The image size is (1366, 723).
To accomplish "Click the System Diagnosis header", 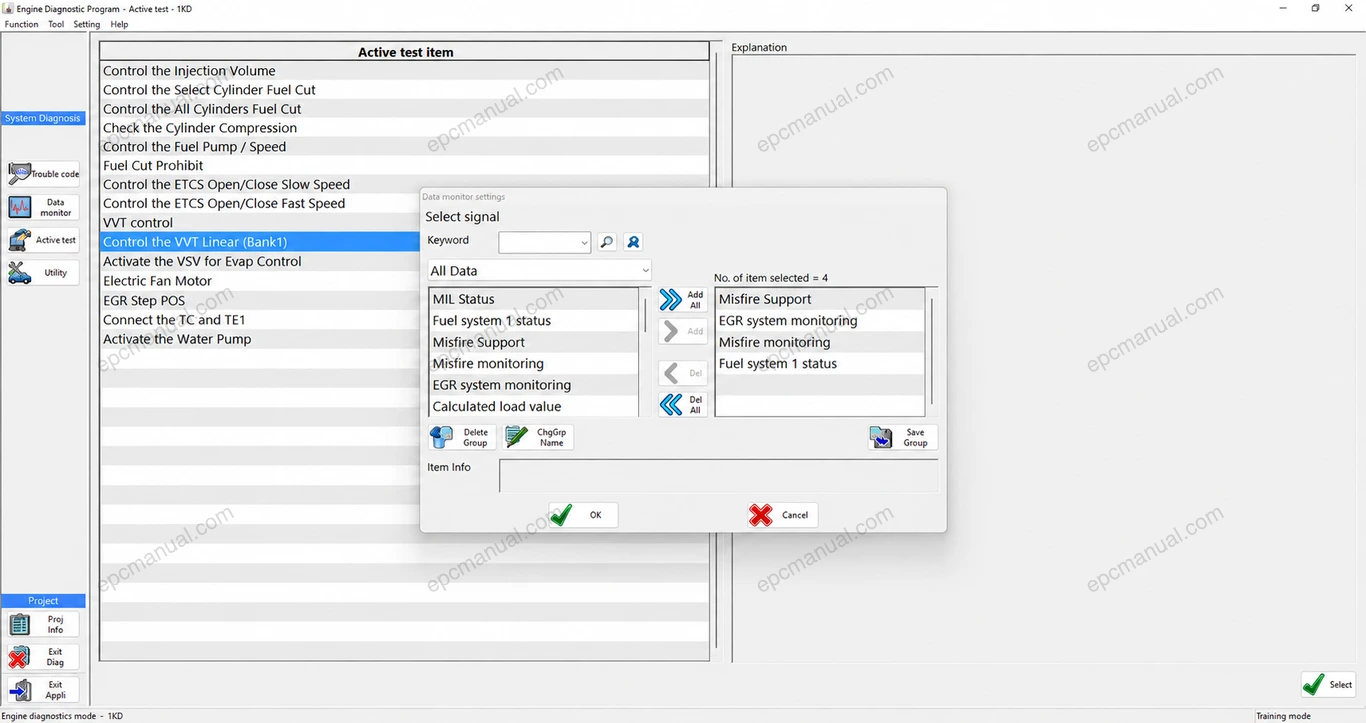I will click(x=43, y=118).
